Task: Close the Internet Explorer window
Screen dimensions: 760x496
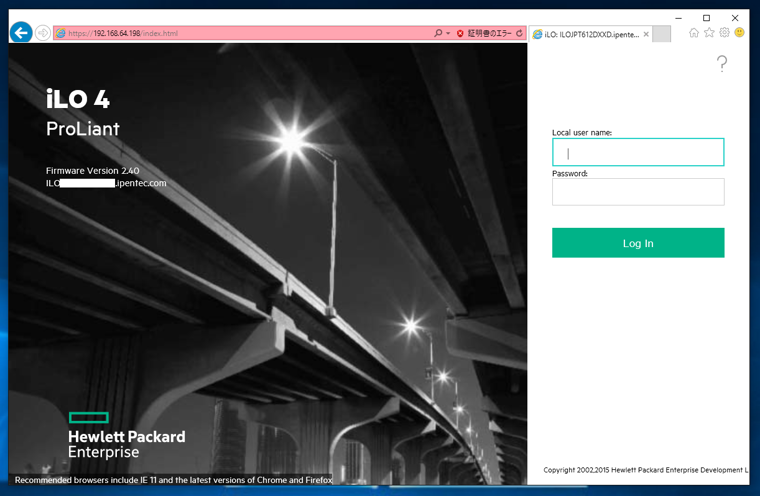Action: pos(735,18)
